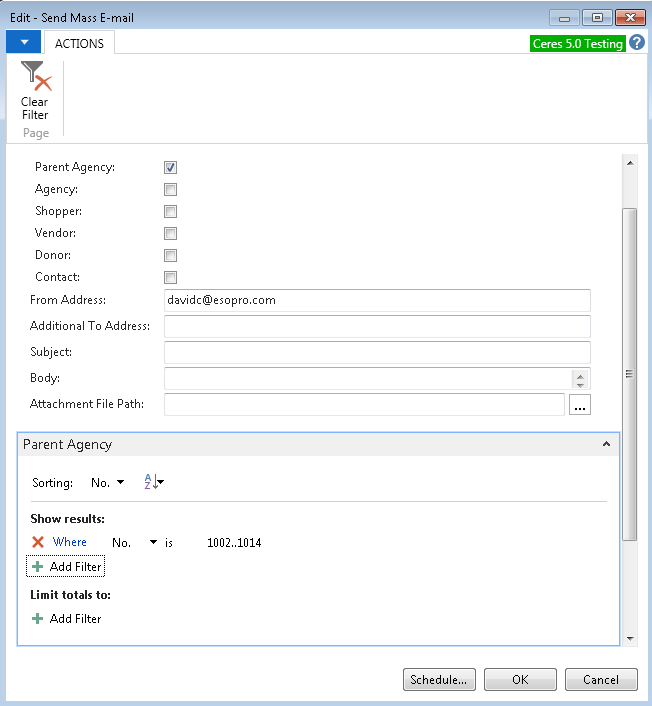Click the Add Filter button under Show results
652x706 pixels.
[66, 567]
